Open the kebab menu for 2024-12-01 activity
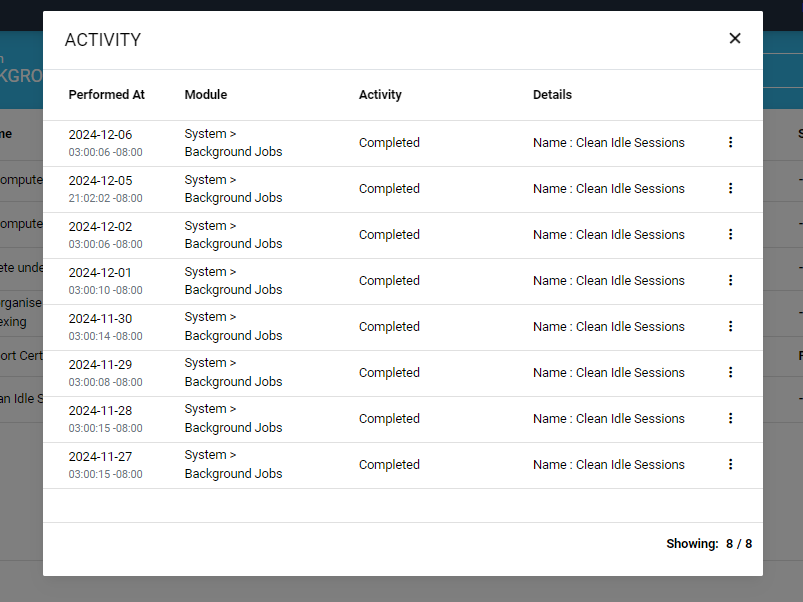 click(730, 281)
